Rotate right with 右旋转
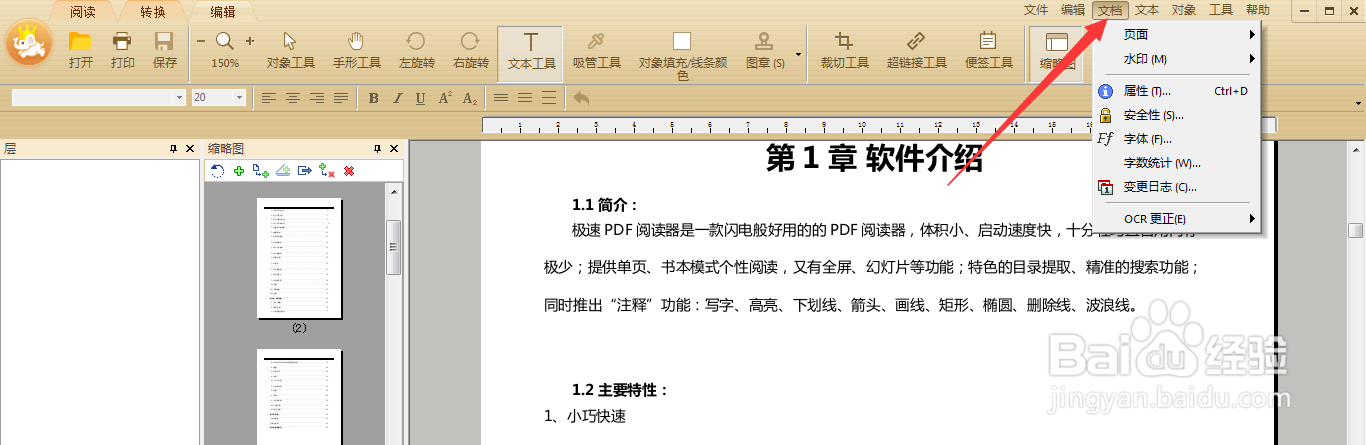 470,51
